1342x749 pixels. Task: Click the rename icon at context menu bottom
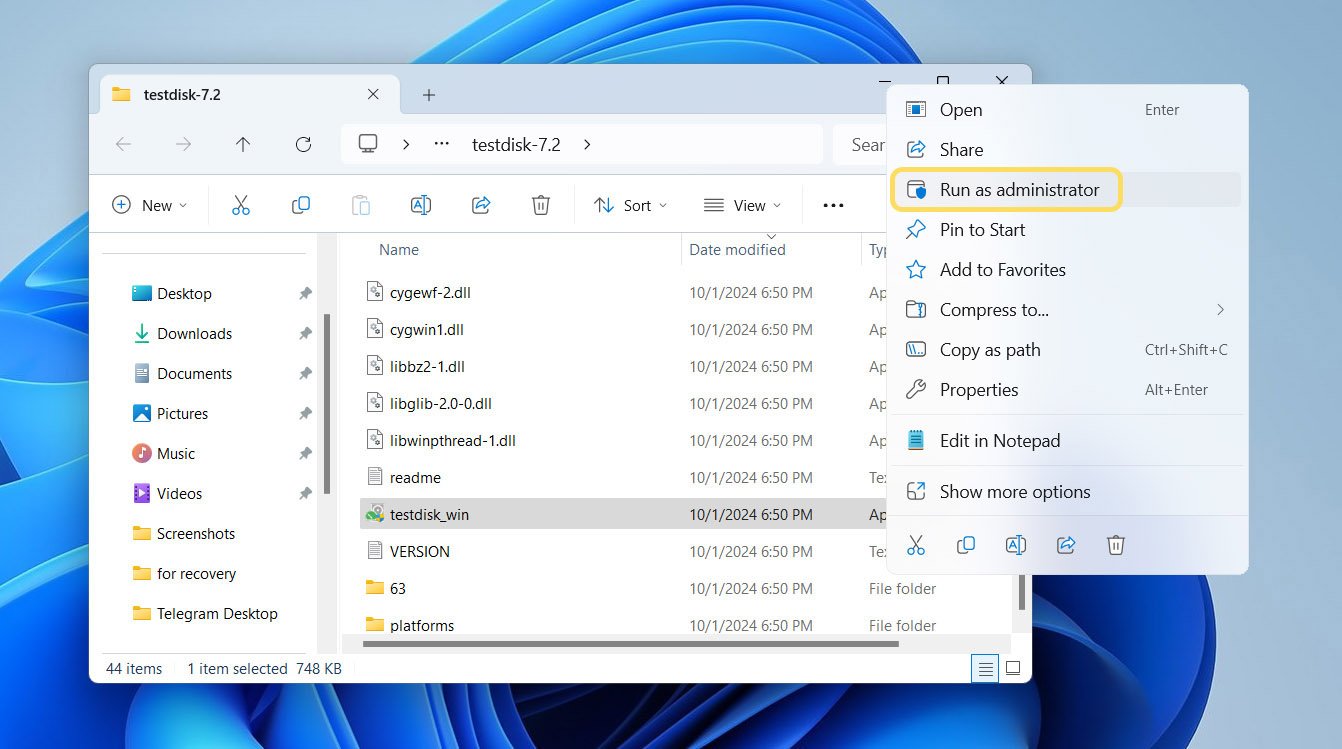coord(1016,545)
